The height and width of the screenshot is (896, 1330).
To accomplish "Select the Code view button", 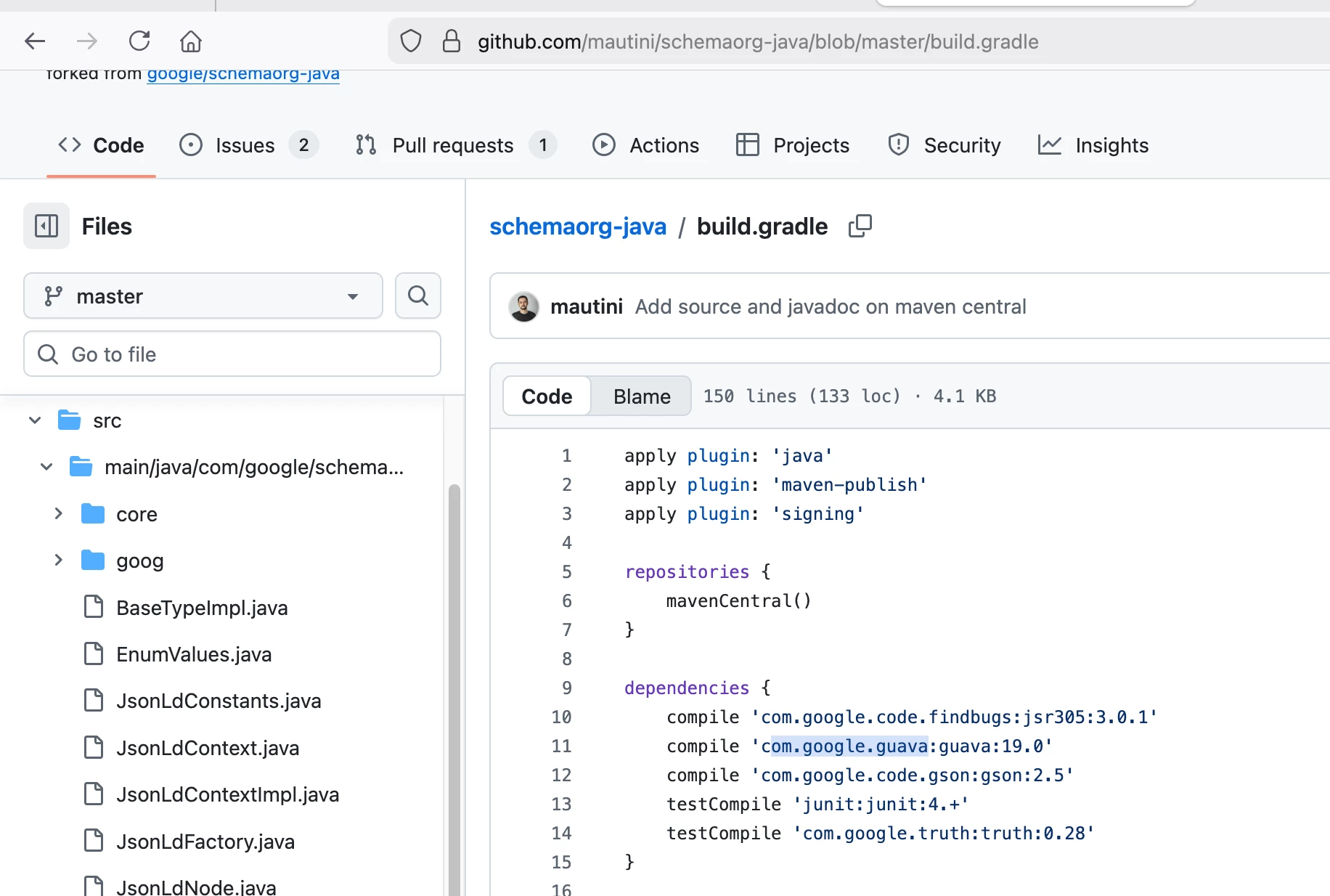I will click(547, 396).
